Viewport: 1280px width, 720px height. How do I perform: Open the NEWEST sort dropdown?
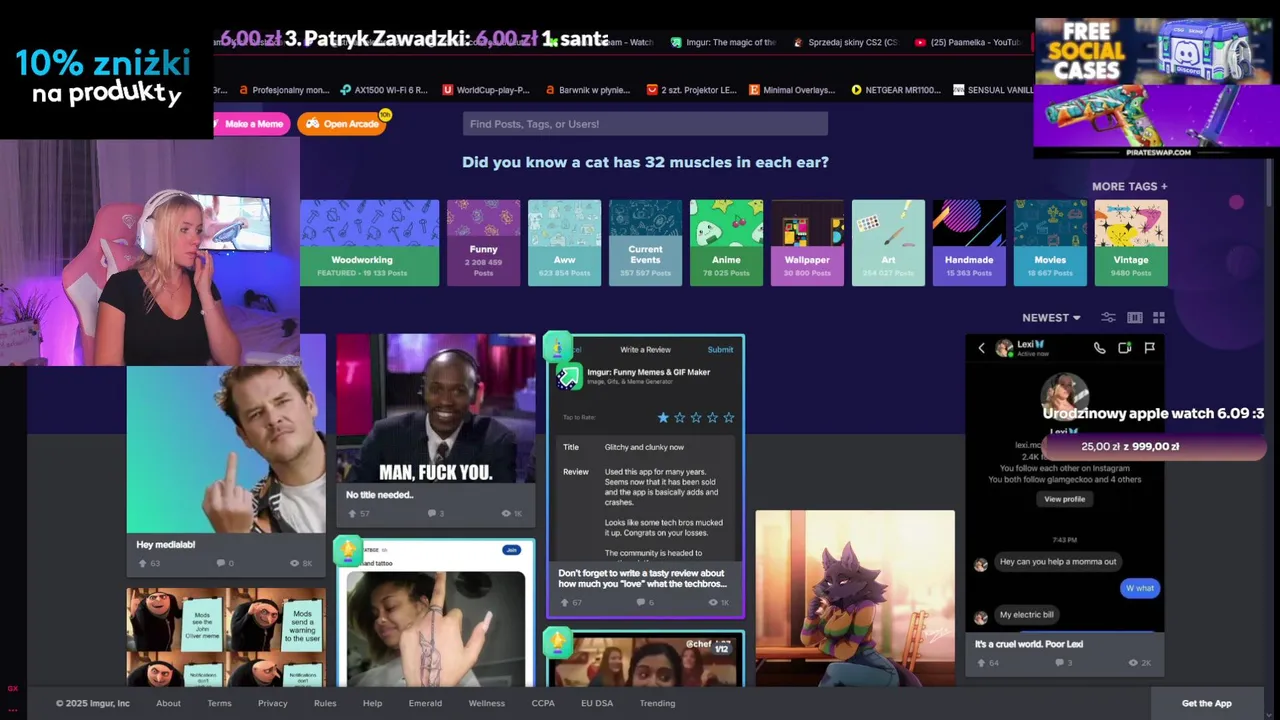[x=1051, y=318]
